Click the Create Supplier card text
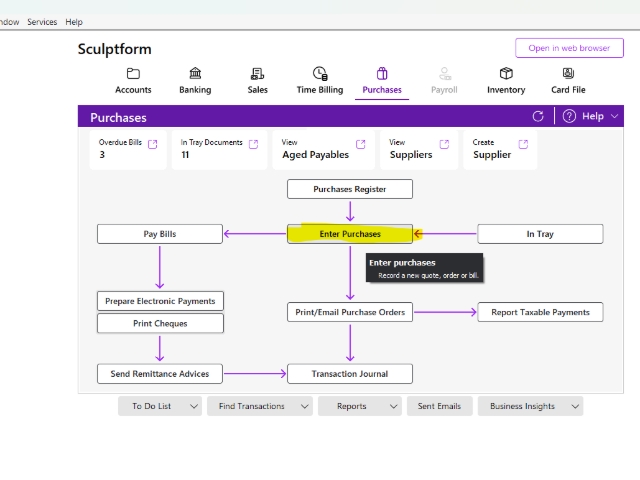The image size is (640, 480). pyautogui.click(x=492, y=155)
